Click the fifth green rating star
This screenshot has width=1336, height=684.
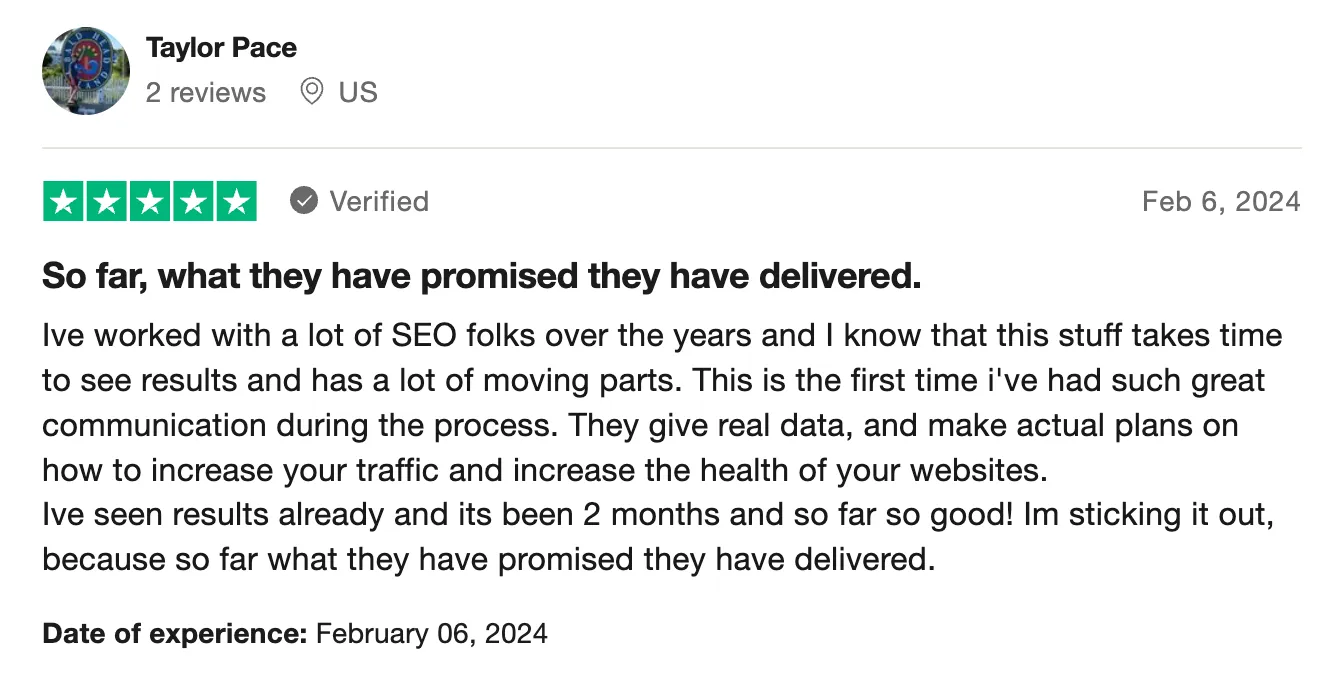tap(236, 201)
